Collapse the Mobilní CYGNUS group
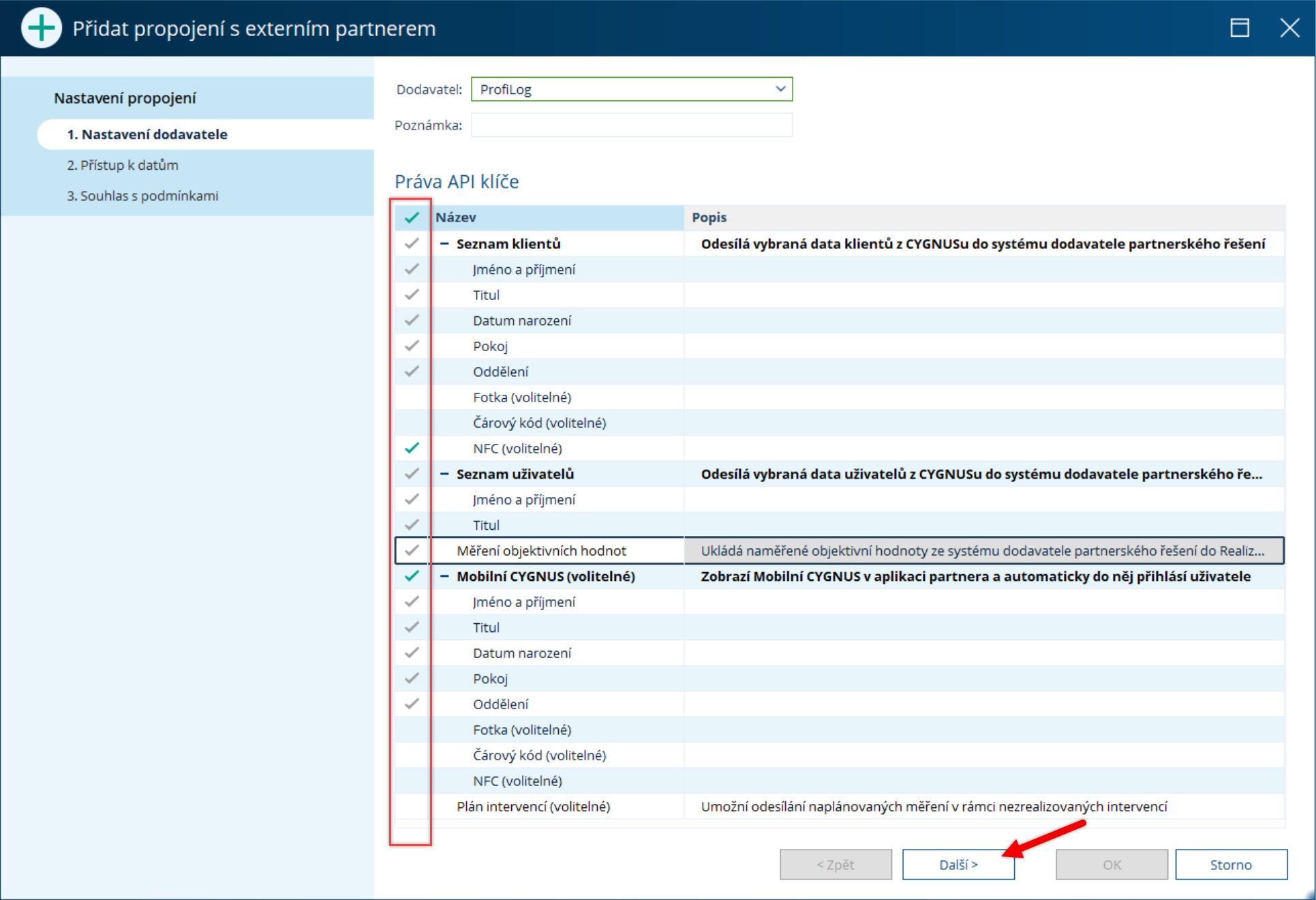Screen dimensions: 1316x900 pyautogui.click(x=444, y=576)
